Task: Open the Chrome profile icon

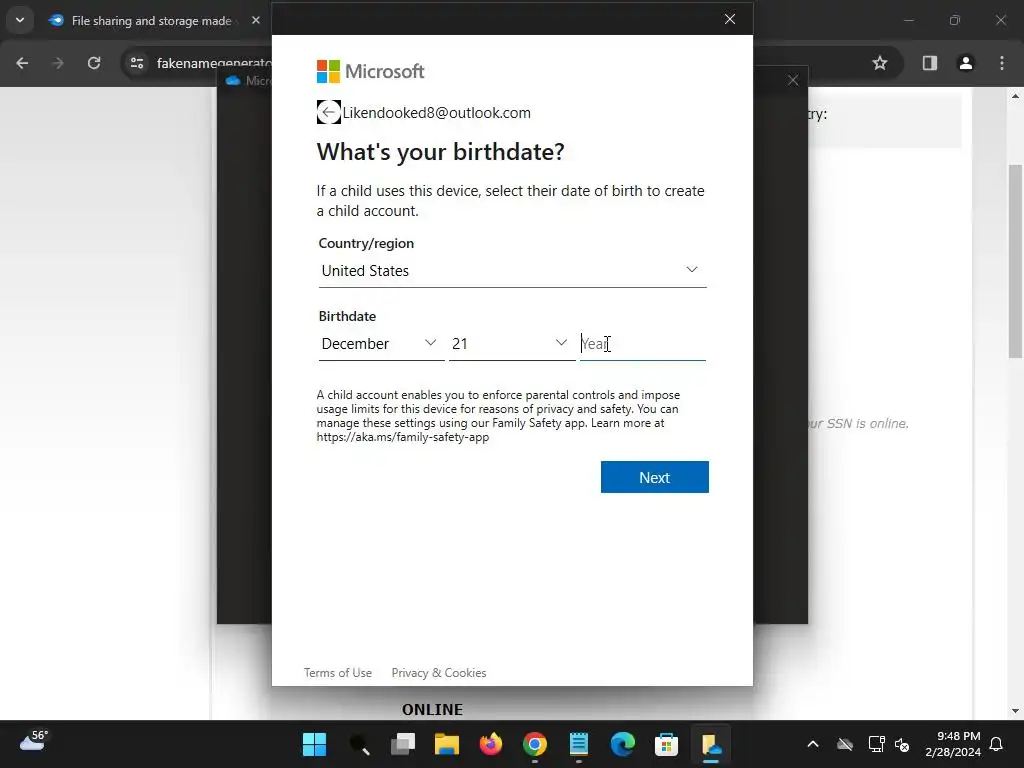Action: pyautogui.click(x=966, y=63)
